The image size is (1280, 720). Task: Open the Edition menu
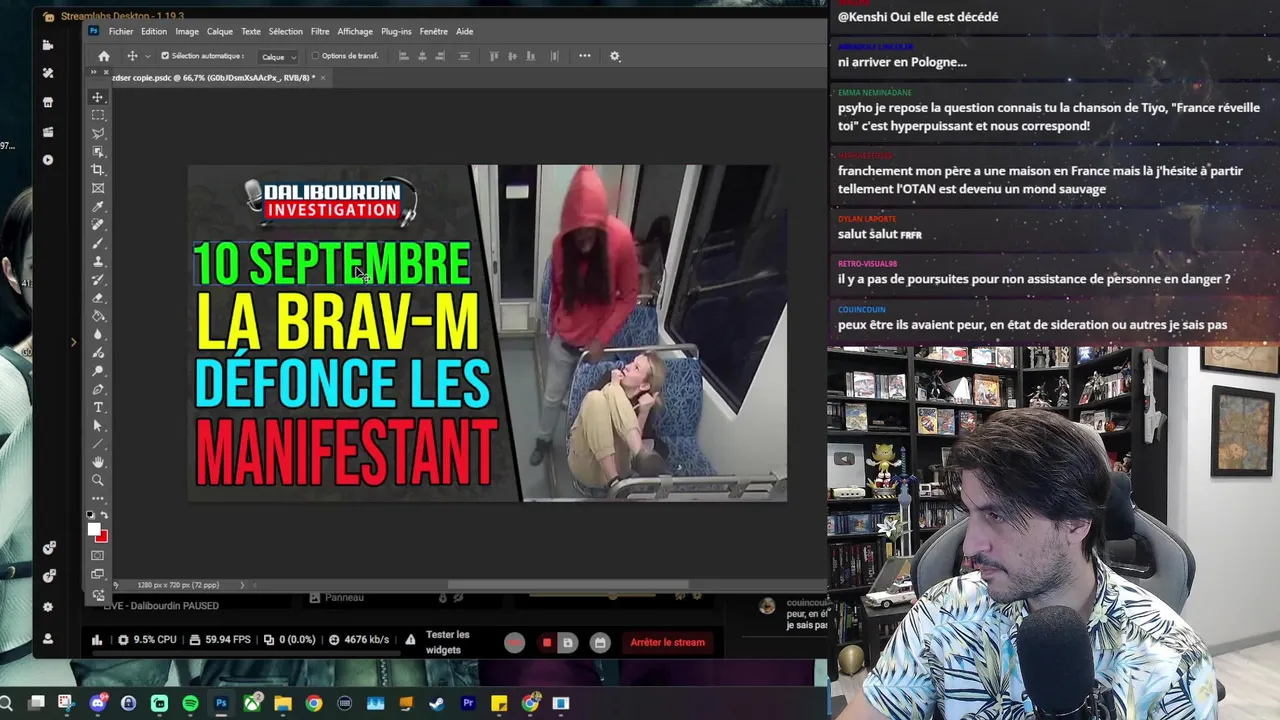[x=154, y=31]
